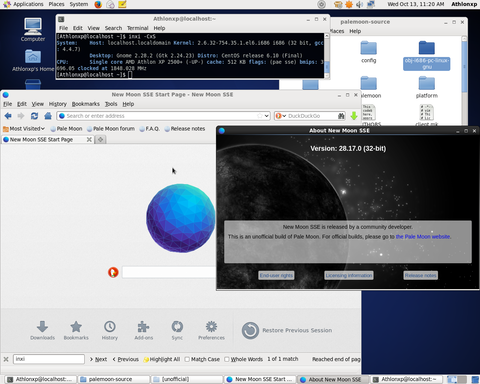Open the platform folder in file manager

point(427,87)
